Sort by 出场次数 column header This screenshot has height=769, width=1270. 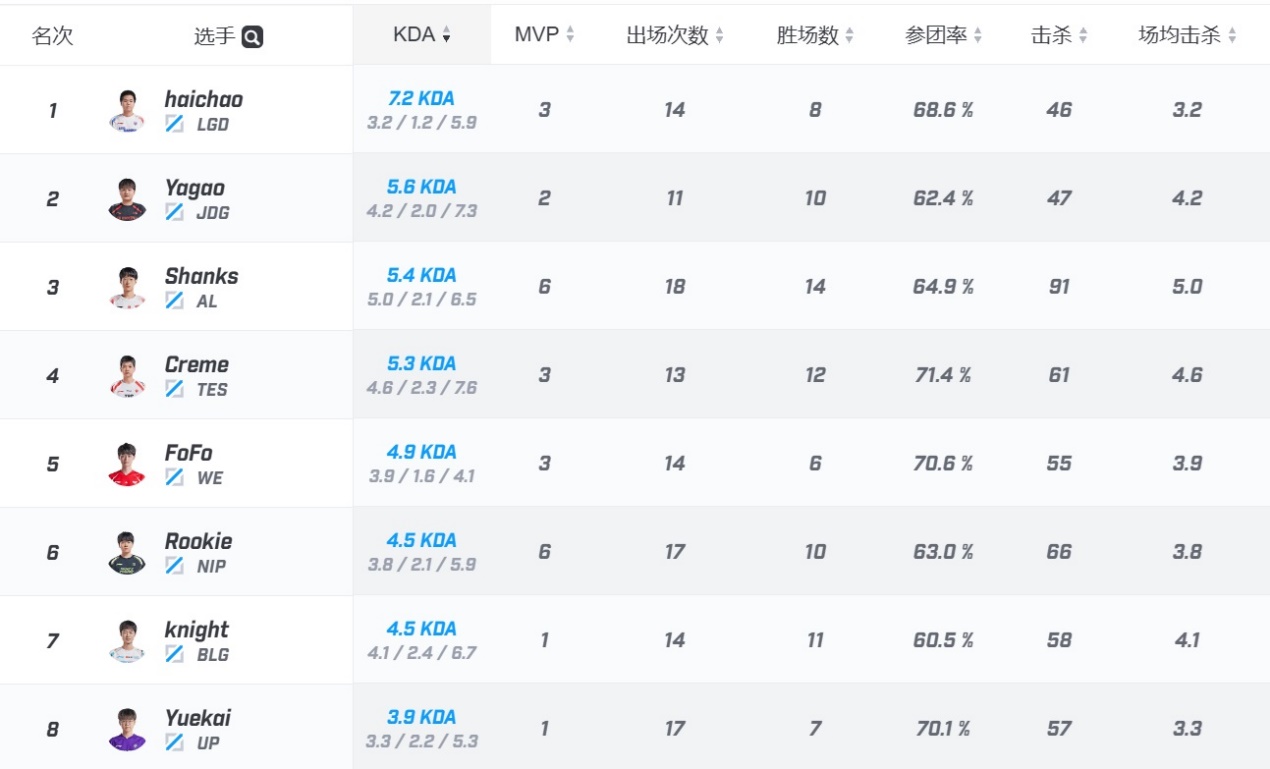point(675,36)
